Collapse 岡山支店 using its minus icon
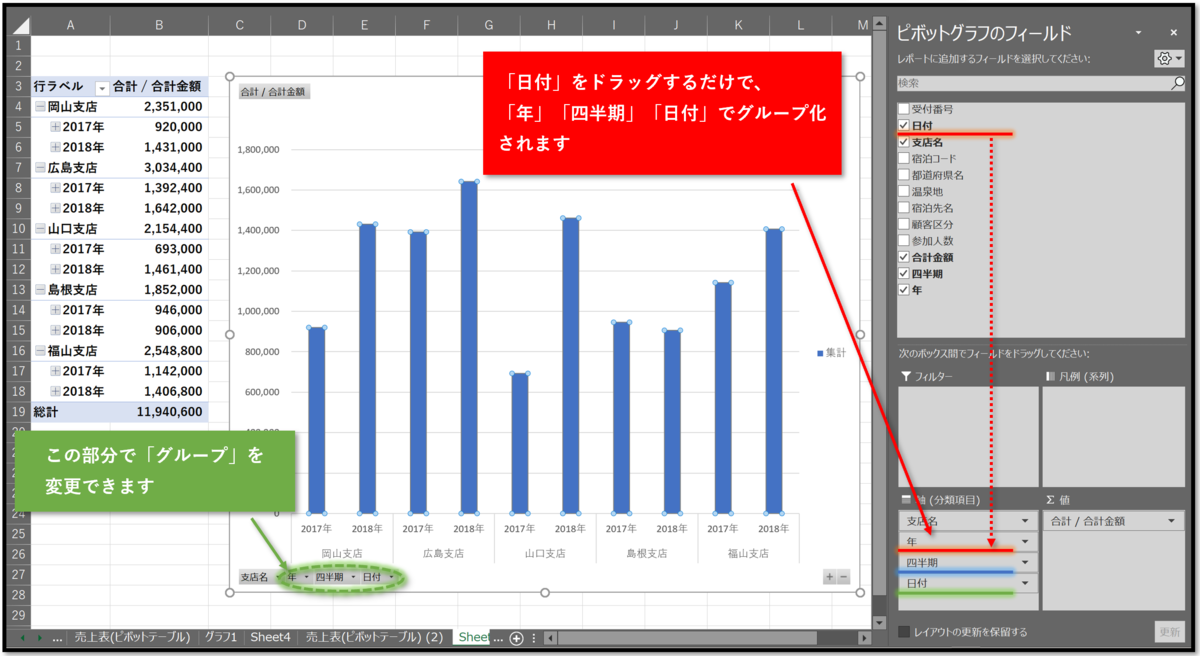This screenshot has height=656, width=1200. click(40, 107)
